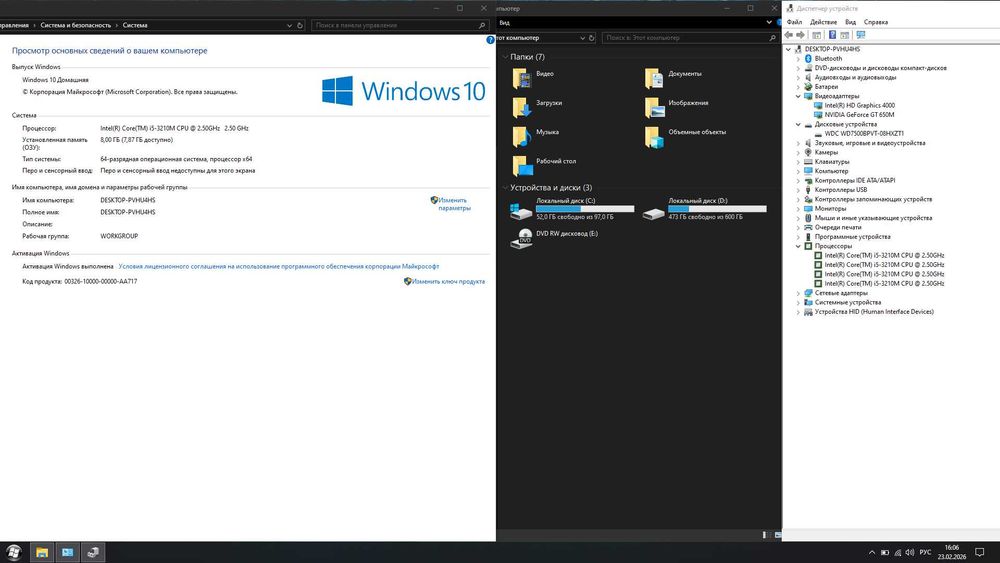Viewport: 1000px width, 563px height.
Task: Collapse the Папки (7) group in Explorer
Action: point(505,57)
